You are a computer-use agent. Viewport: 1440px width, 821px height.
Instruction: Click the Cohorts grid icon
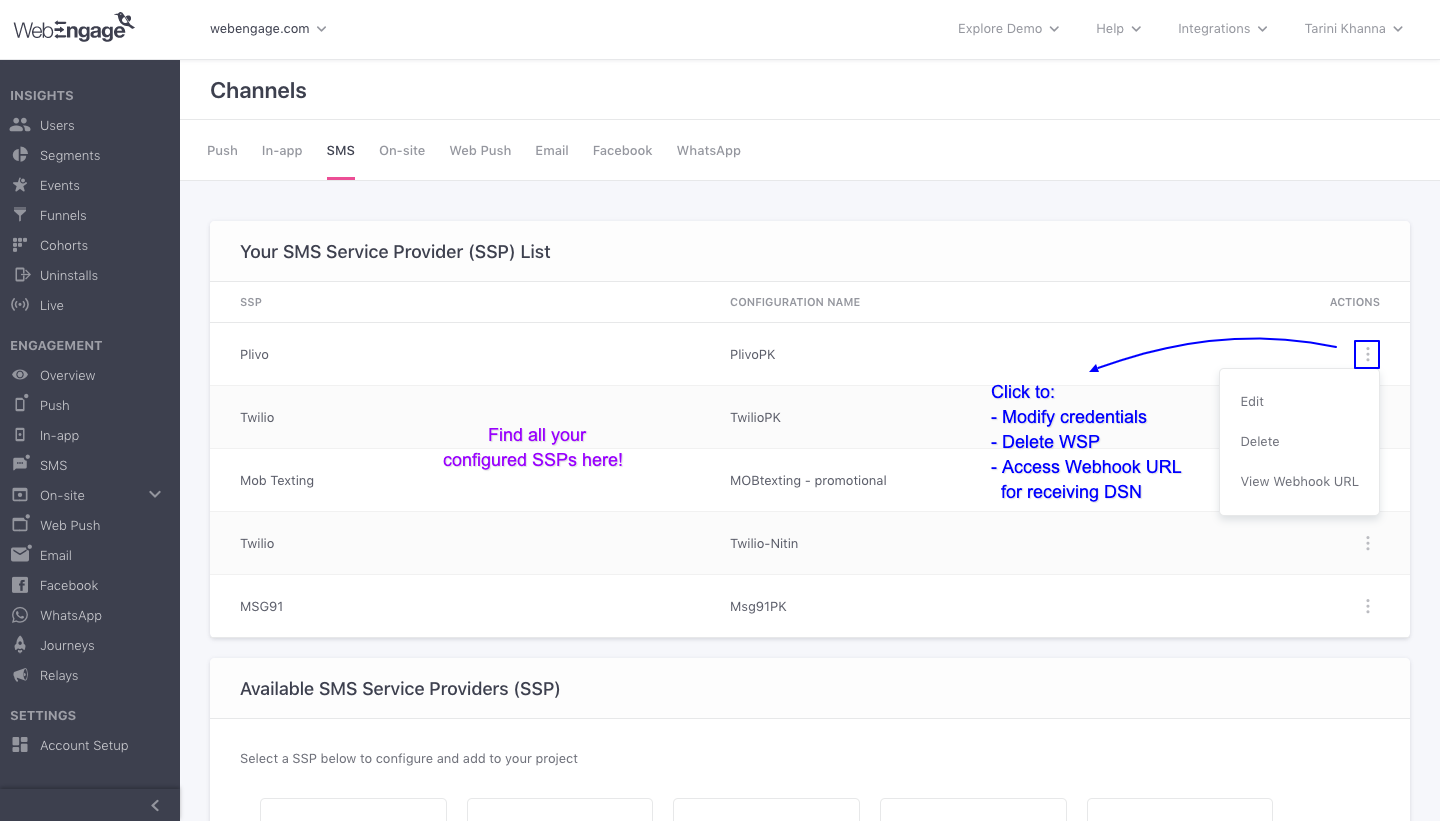tap(20, 245)
